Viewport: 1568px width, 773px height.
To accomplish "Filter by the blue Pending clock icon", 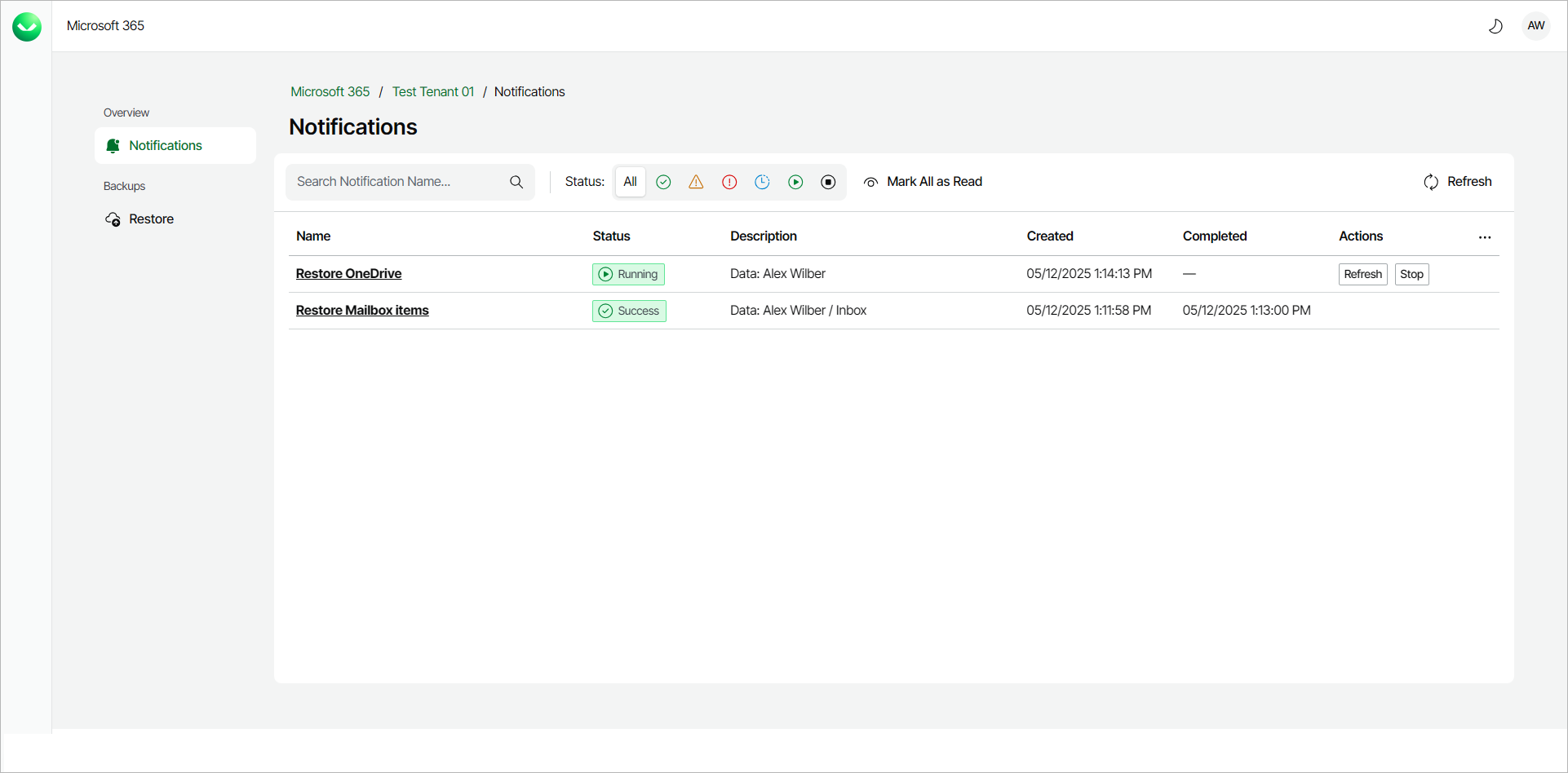I will pyautogui.click(x=762, y=182).
